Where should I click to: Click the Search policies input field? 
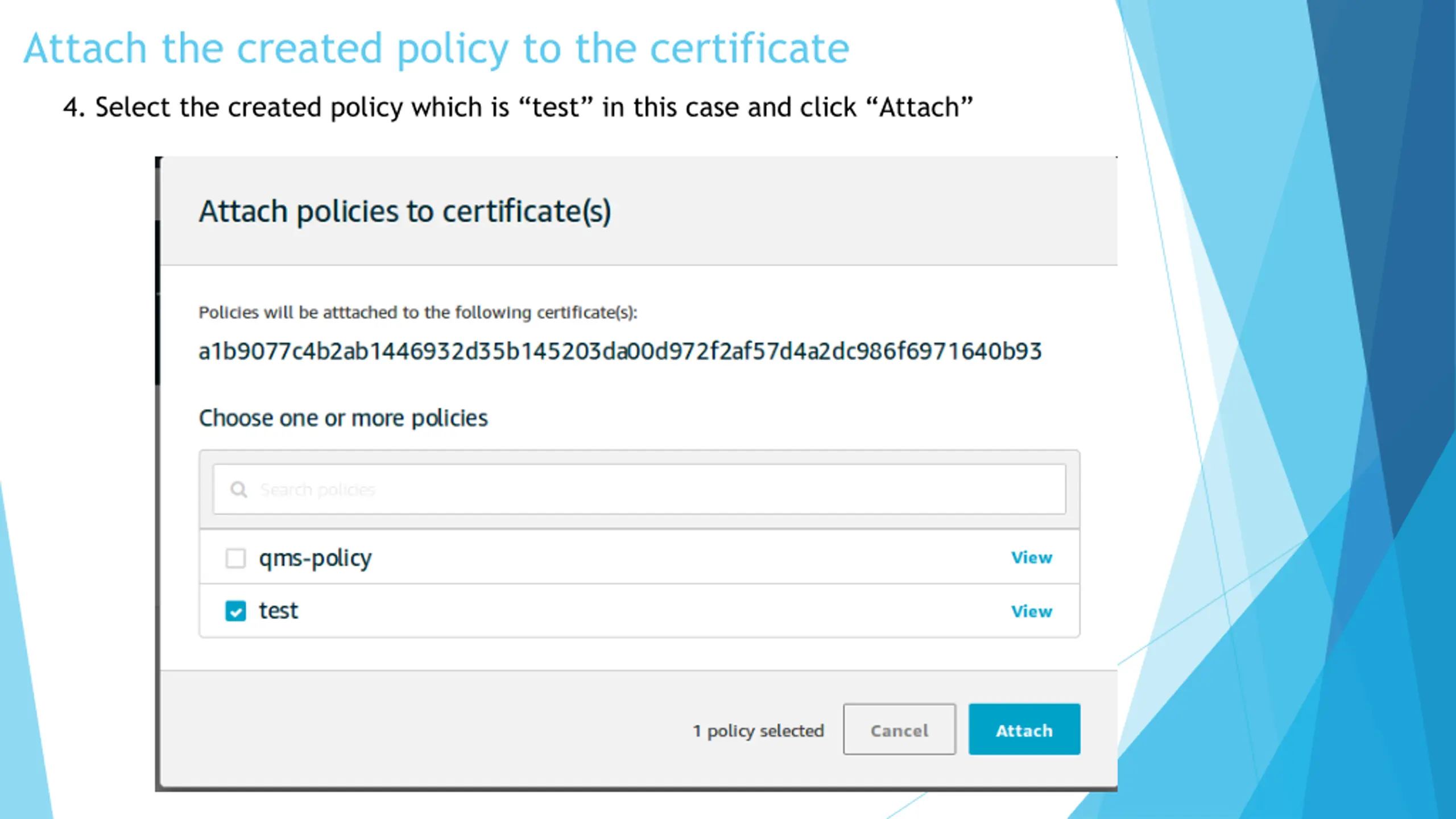pyautogui.click(x=639, y=489)
